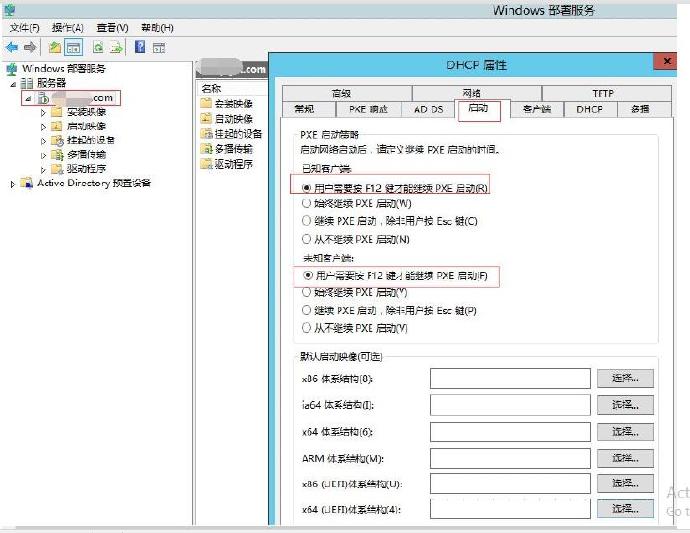
Task: Open the 文件(F) menu
Action: 24,28
